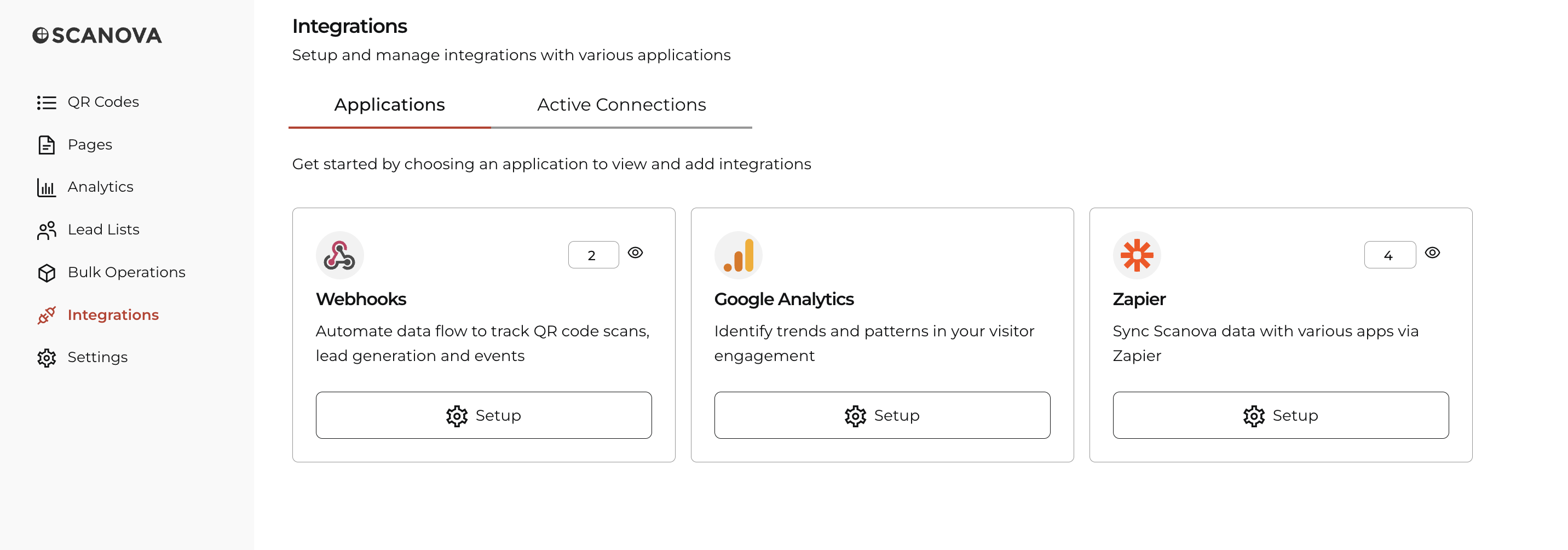
Task: Click the Bulk Operations box icon
Action: pyautogui.click(x=46, y=273)
